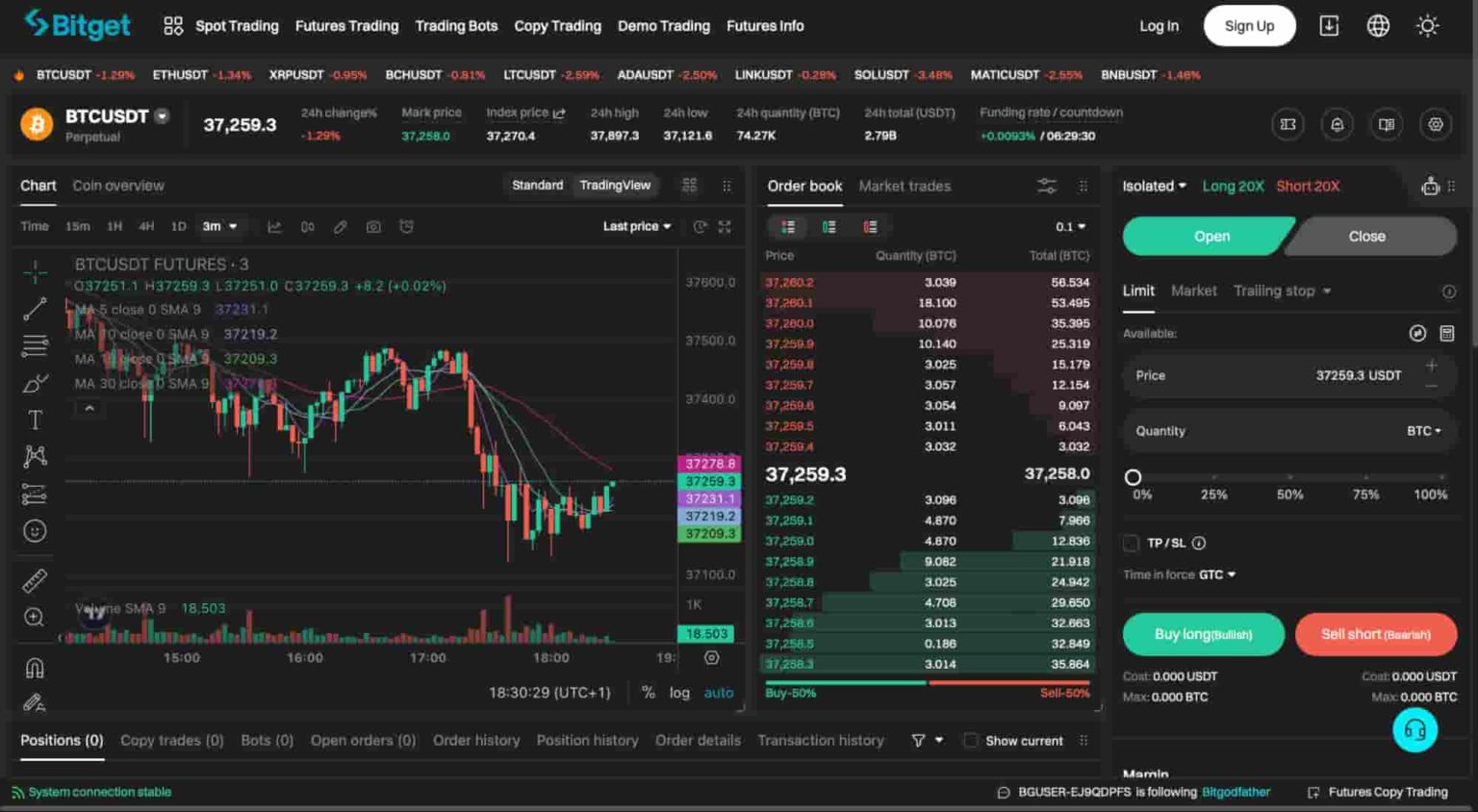Select the measure ruler tool
This screenshot has width=1478, height=812.
[x=34, y=579]
